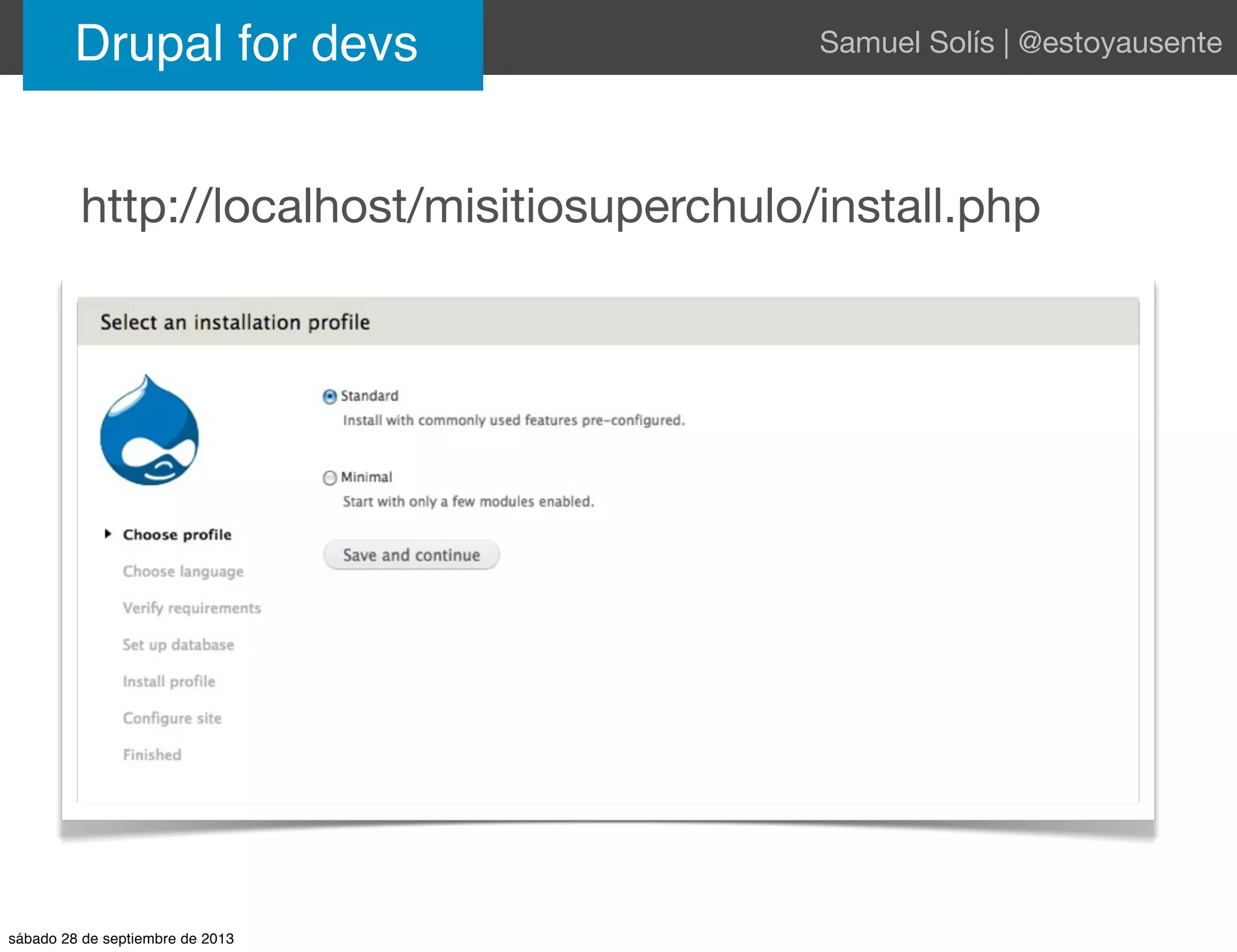Image resolution: width=1237 pixels, height=952 pixels.
Task: Select the Configure site step
Action: click(x=172, y=718)
